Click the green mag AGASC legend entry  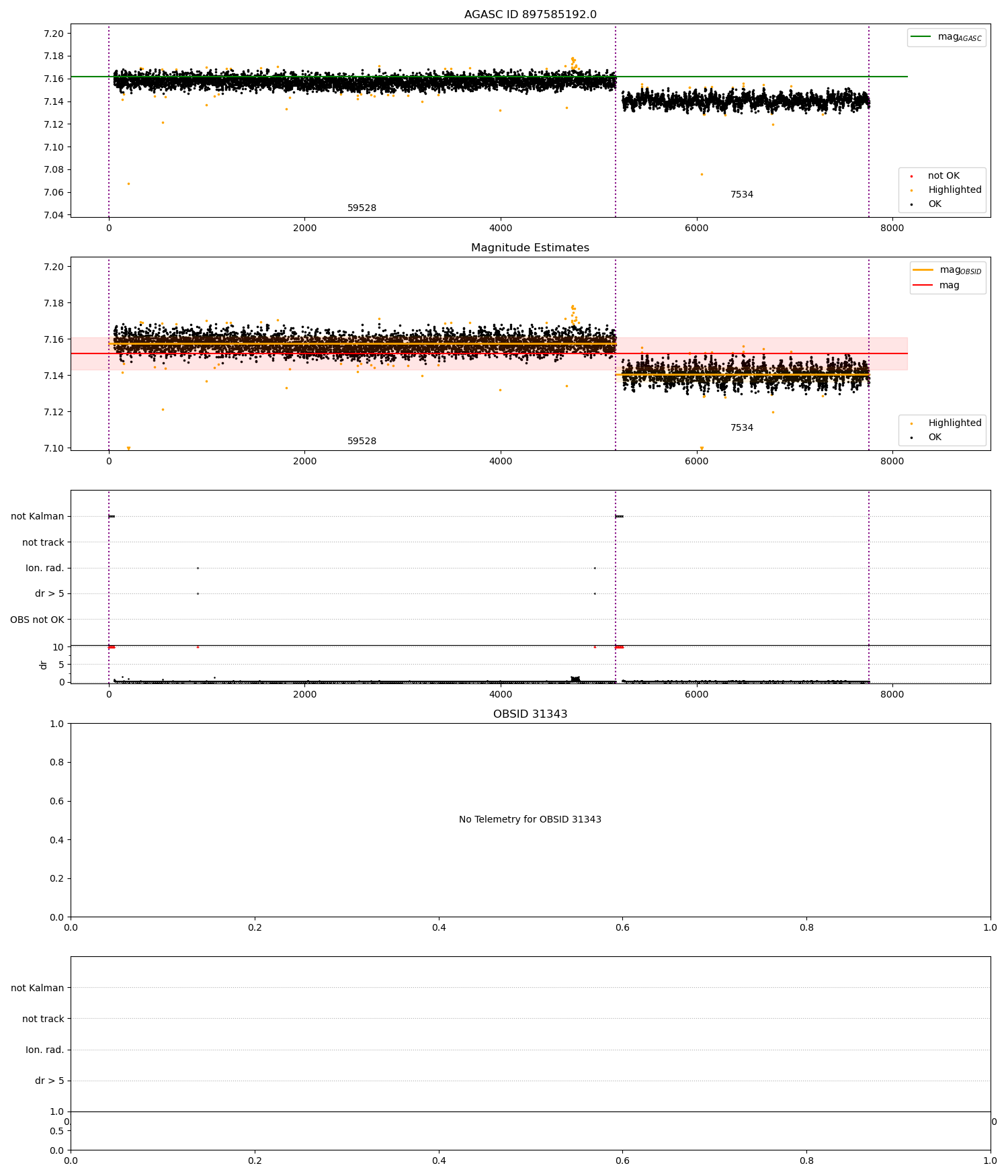pos(946,37)
